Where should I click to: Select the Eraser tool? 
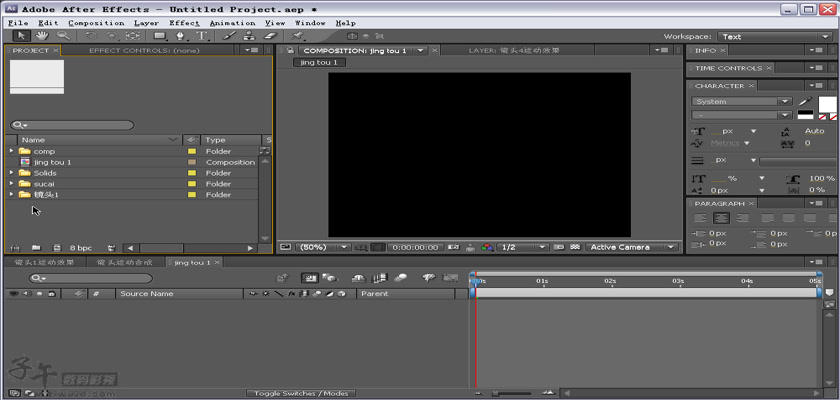coord(271,36)
